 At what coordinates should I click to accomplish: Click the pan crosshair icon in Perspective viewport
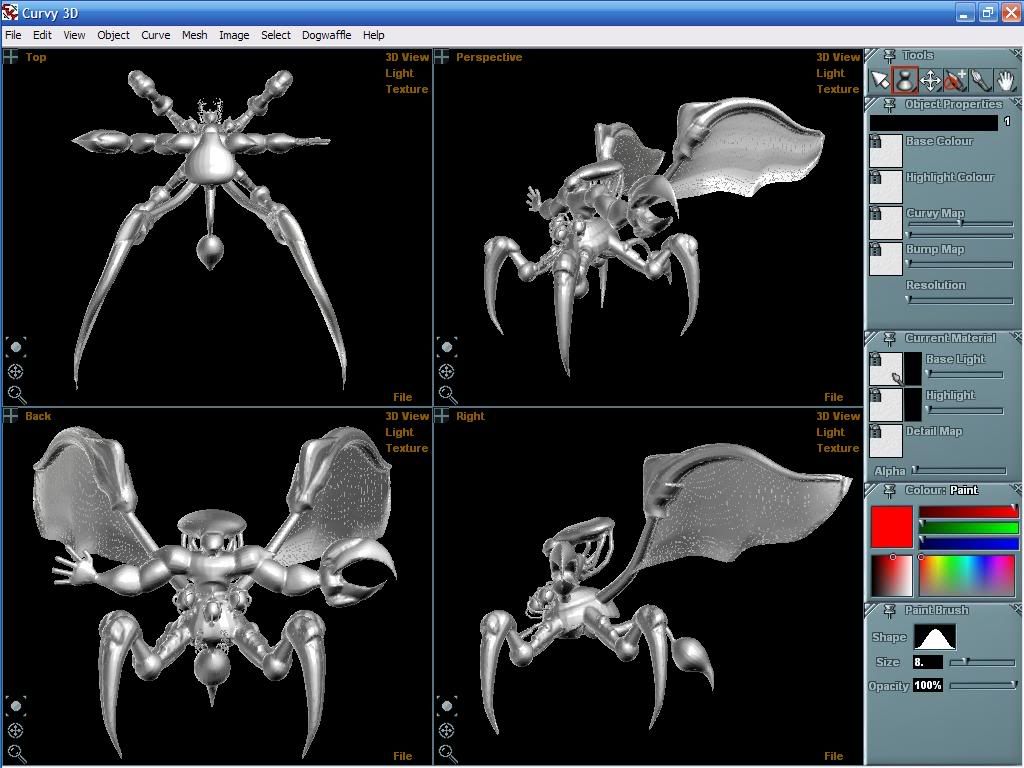point(446,371)
